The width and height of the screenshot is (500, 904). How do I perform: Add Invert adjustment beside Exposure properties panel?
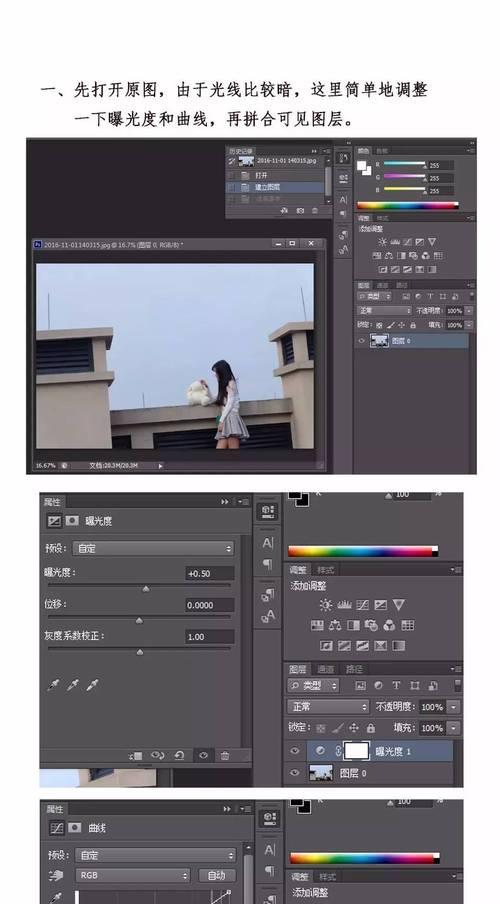tap(326, 646)
